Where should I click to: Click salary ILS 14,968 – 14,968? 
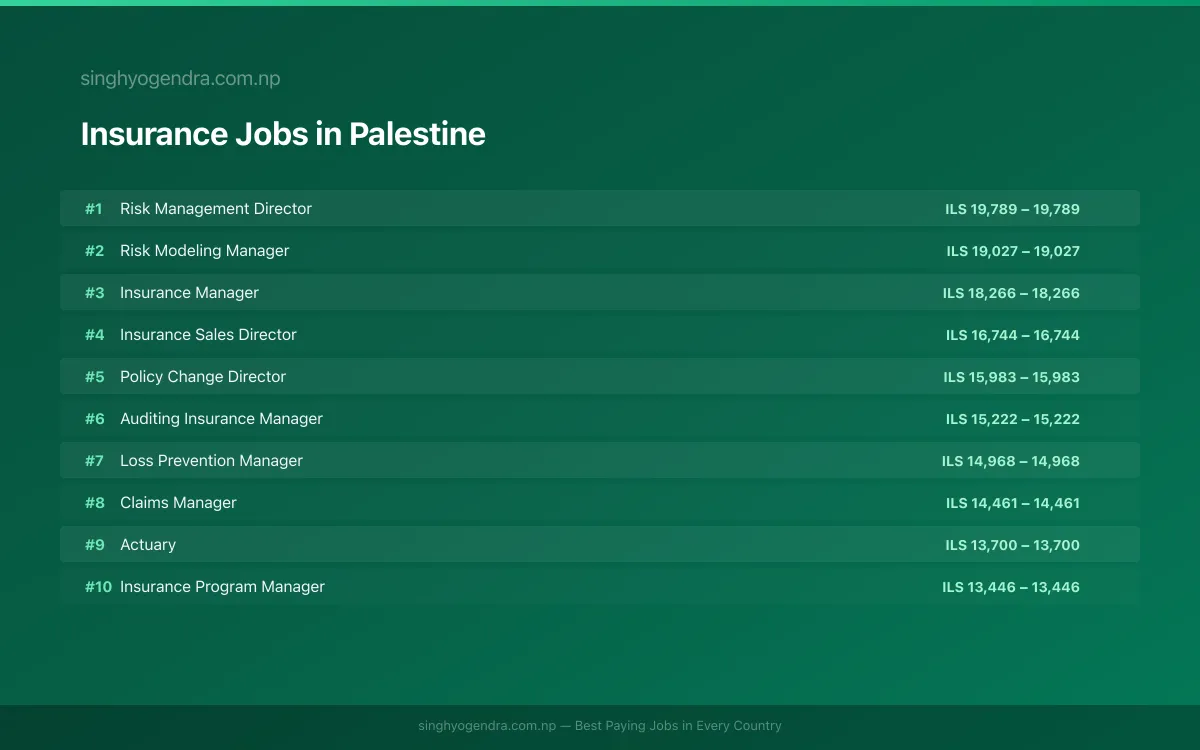click(x=1011, y=461)
